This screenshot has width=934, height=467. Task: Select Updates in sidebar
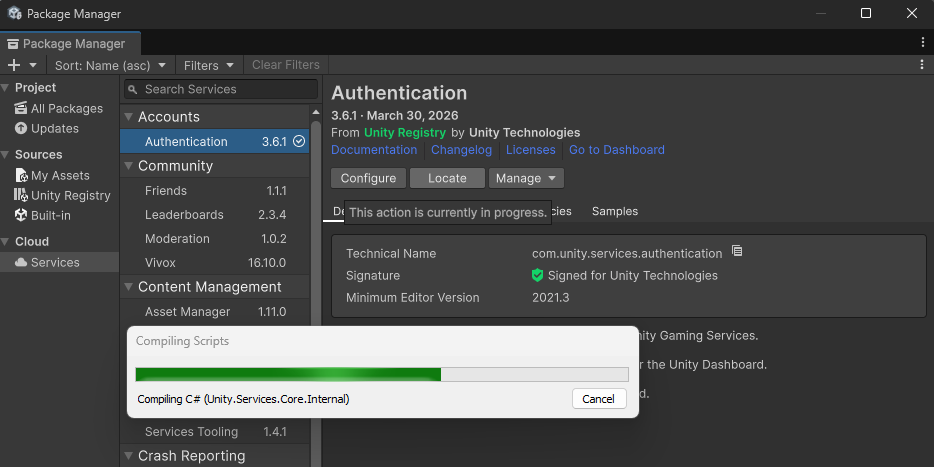tap(60, 129)
